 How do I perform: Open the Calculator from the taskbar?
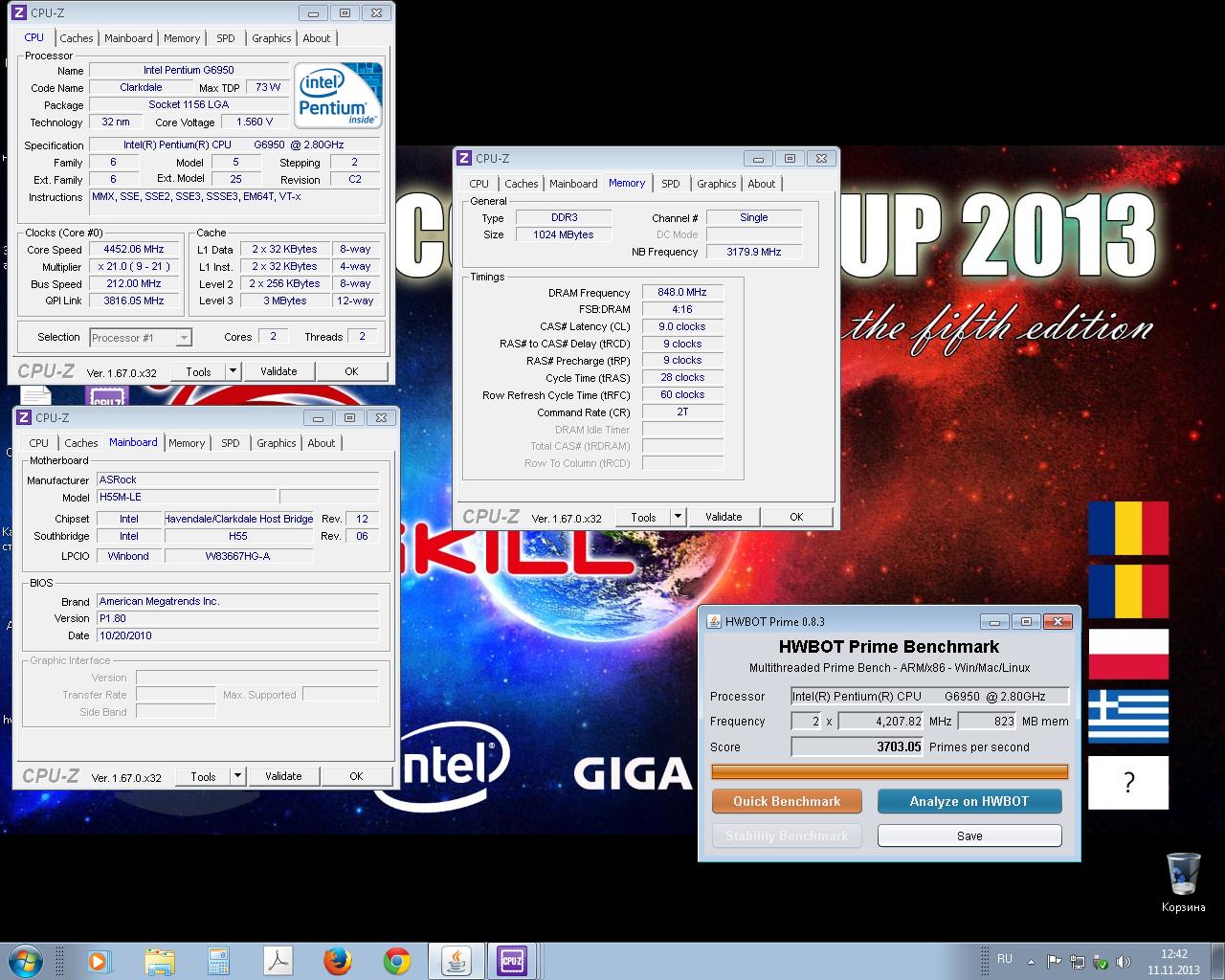click(x=218, y=961)
